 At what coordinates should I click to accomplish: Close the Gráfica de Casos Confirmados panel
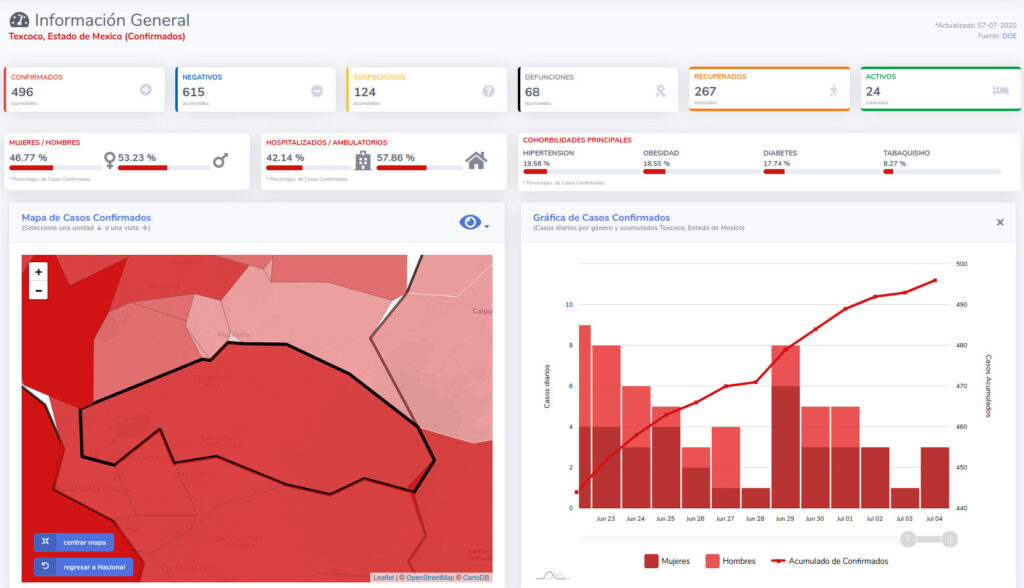coord(1000,222)
